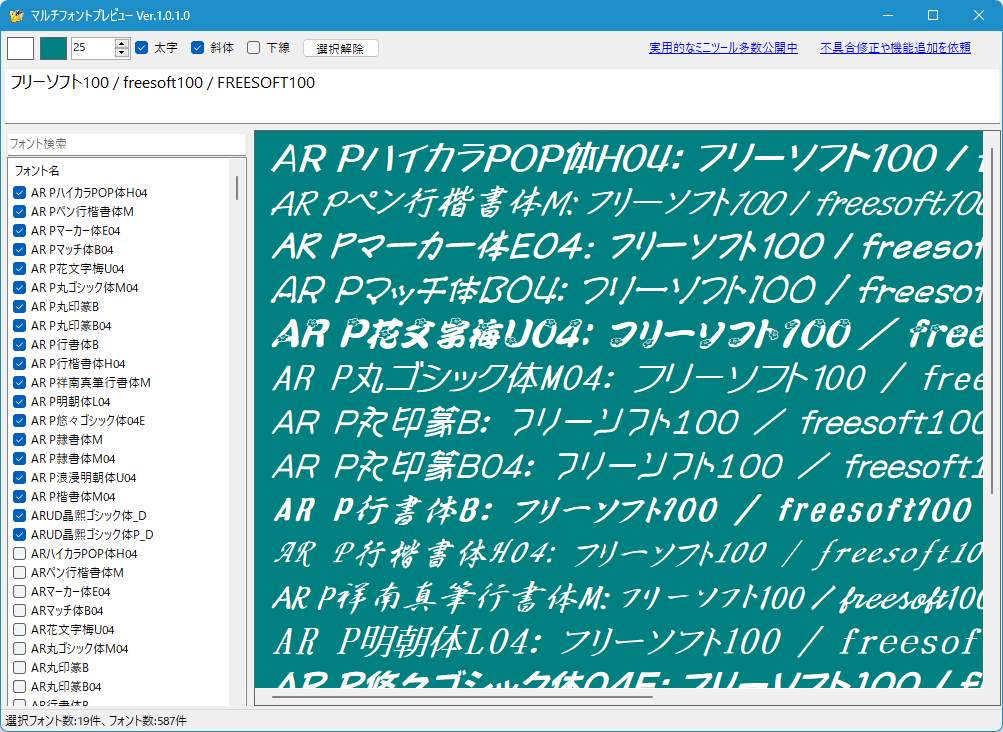This screenshot has width=1003, height=732.
Task: Click the AR PハイカラPOP体H04 preview line
Action: coord(628,159)
